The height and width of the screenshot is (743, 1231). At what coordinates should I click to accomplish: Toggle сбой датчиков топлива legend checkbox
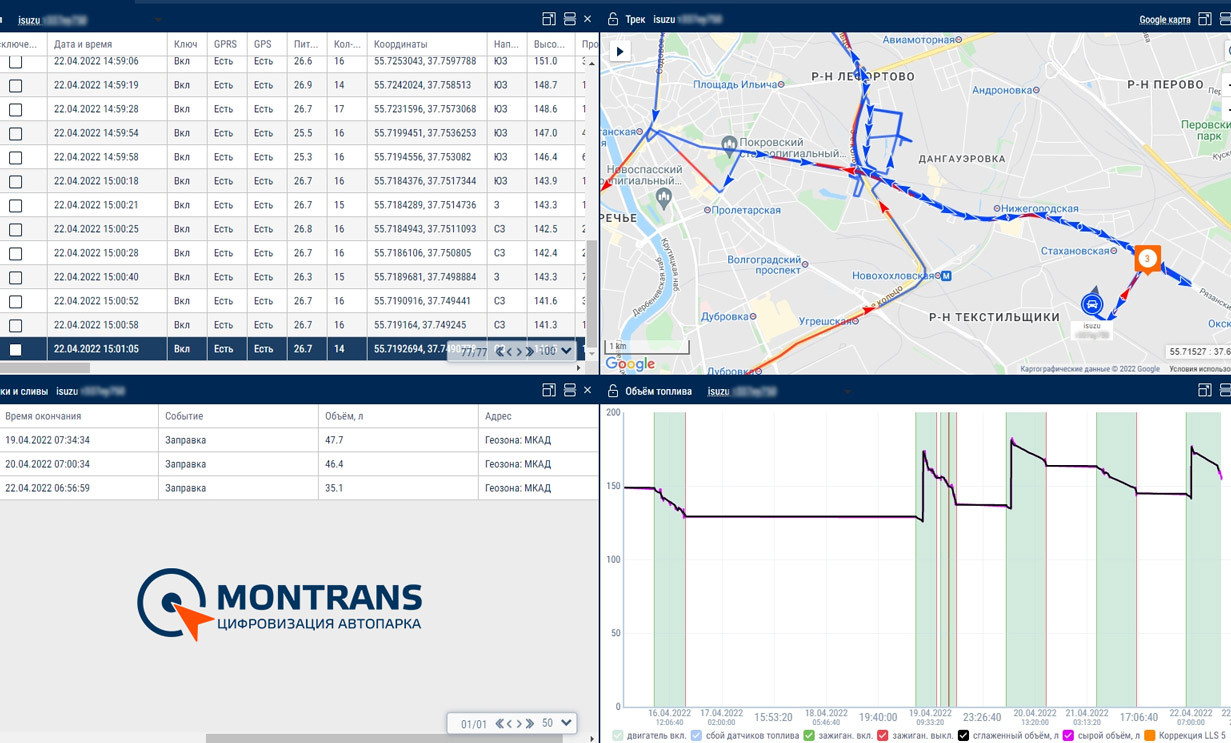pos(697,735)
